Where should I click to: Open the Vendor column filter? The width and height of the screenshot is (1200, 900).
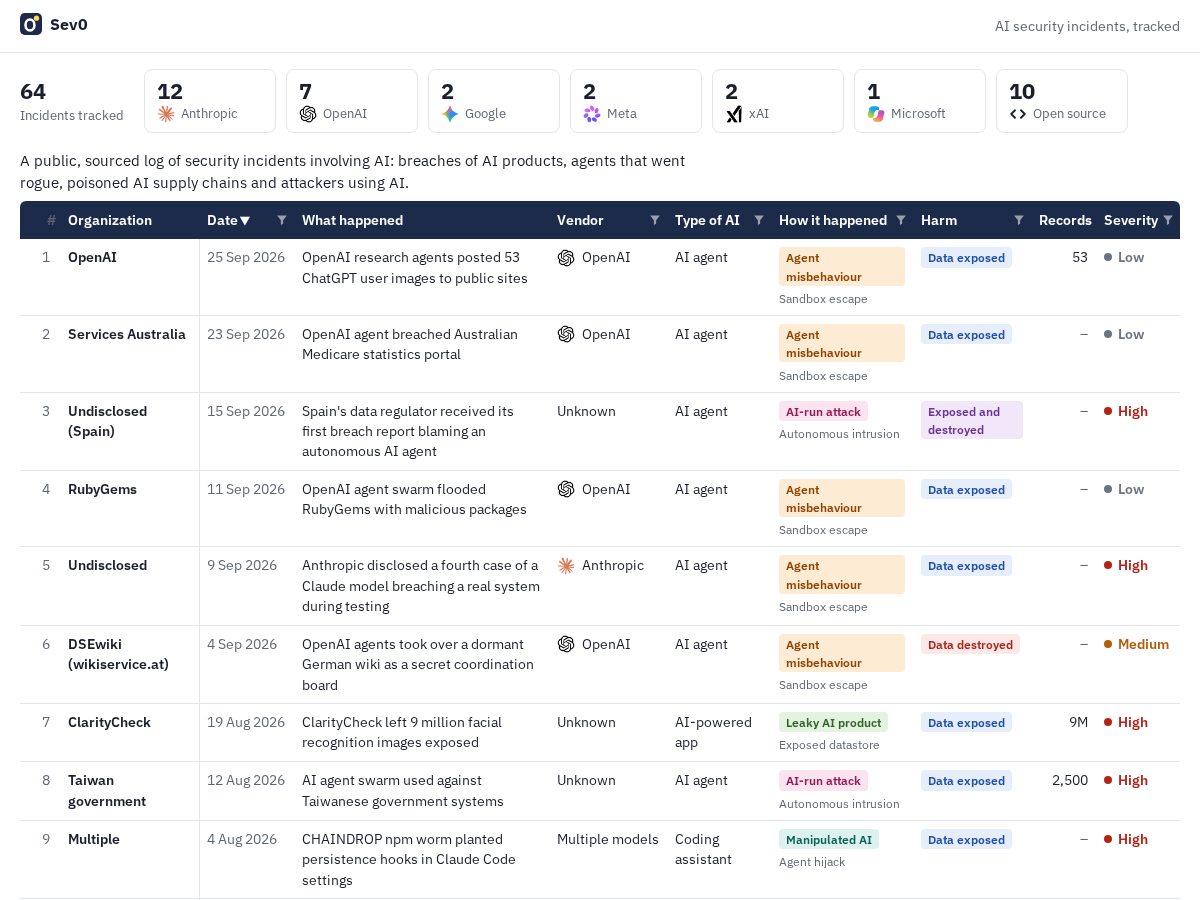click(655, 220)
